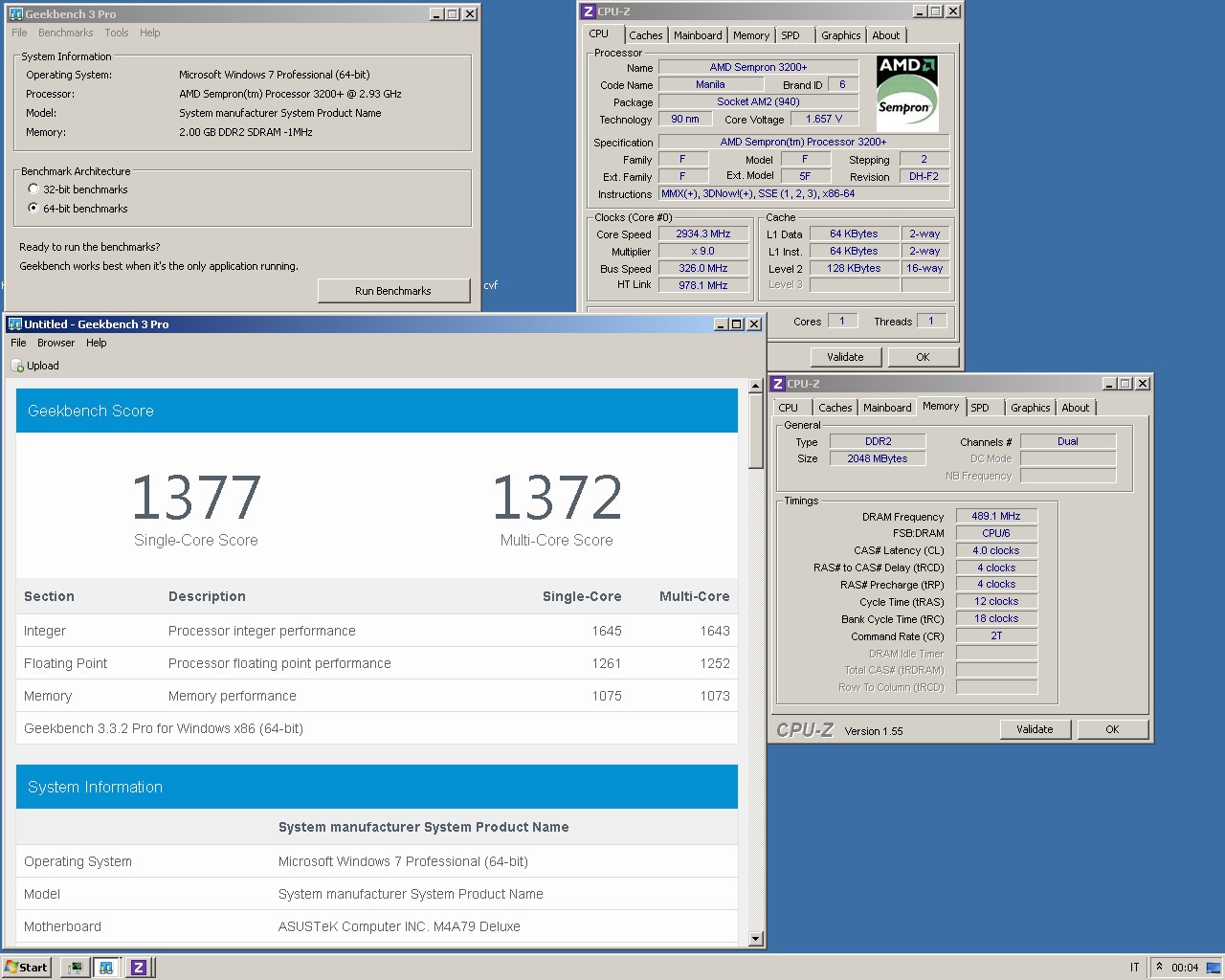Switch to Graphics tab in CPU-Z Memory window
This screenshot has height=980, width=1225.
pyautogui.click(x=1031, y=408)
